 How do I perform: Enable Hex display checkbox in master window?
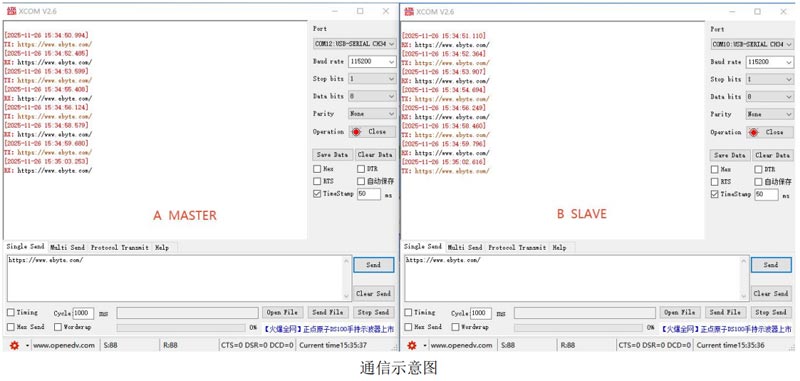coord(317,169)
